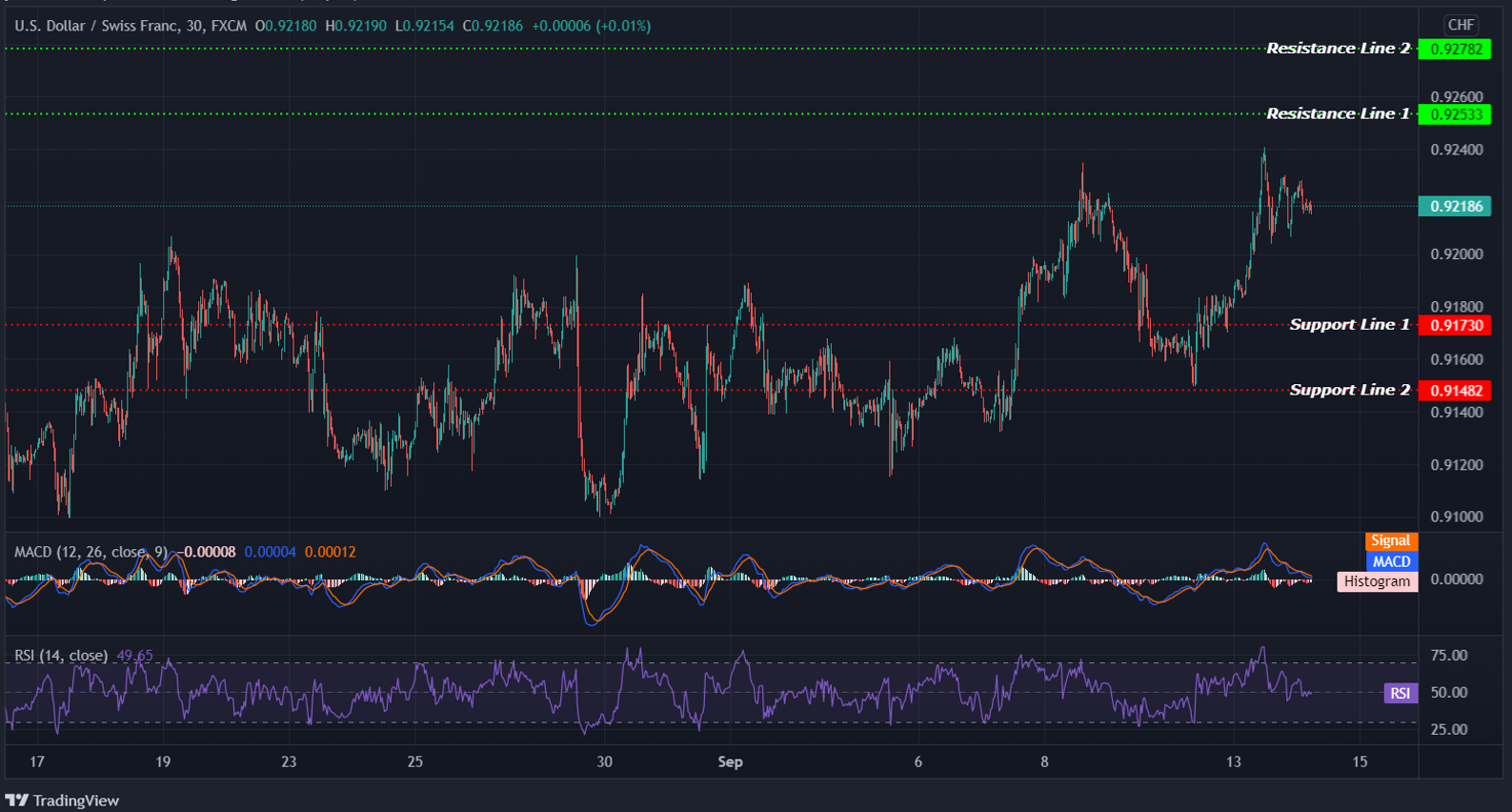
Task: Click the Sep month label on time axis
Action: pyautogui.click(x=730, y=761)
